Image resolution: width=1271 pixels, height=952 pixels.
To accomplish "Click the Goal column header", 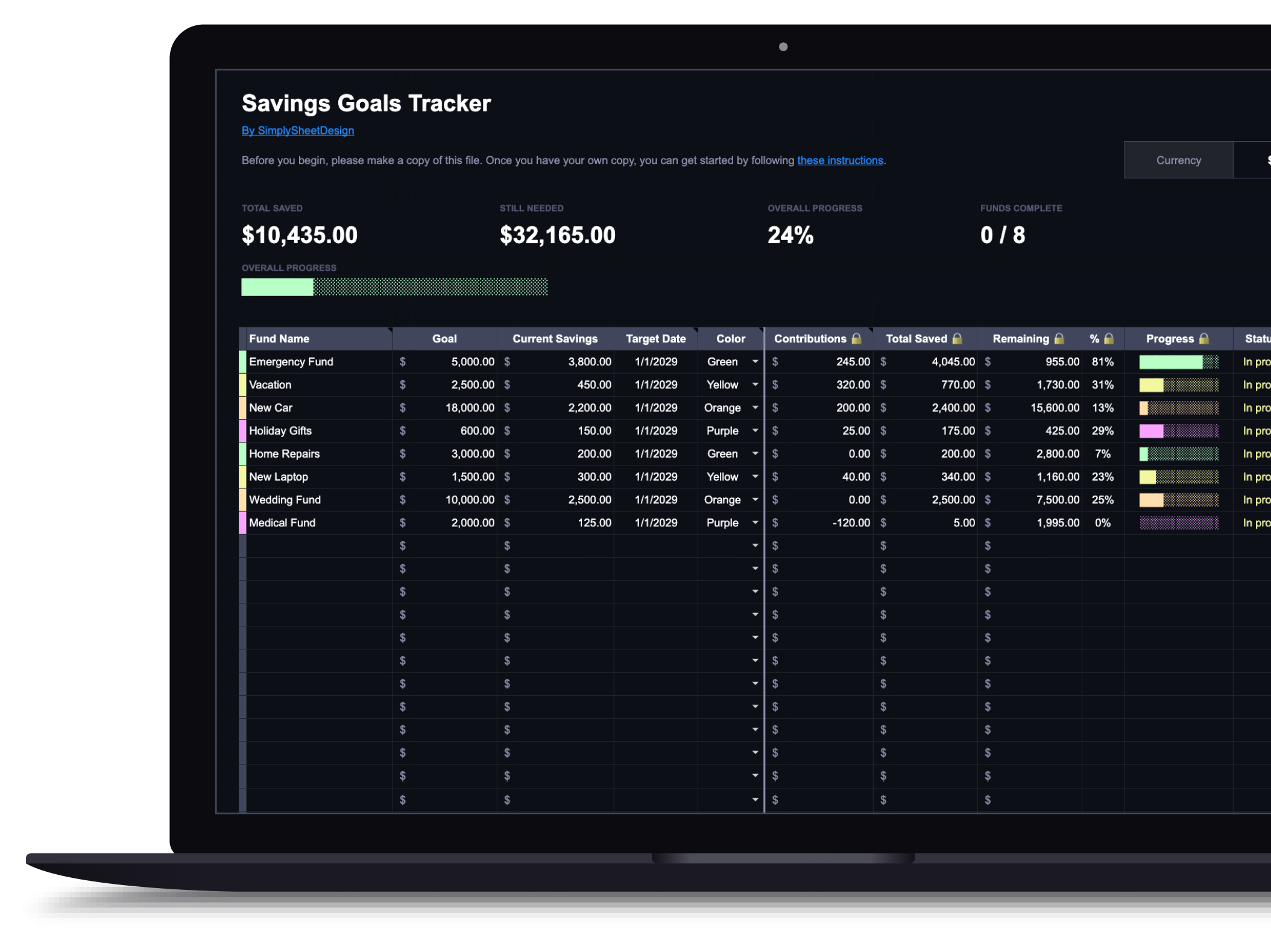I will [x=444, y=339].
